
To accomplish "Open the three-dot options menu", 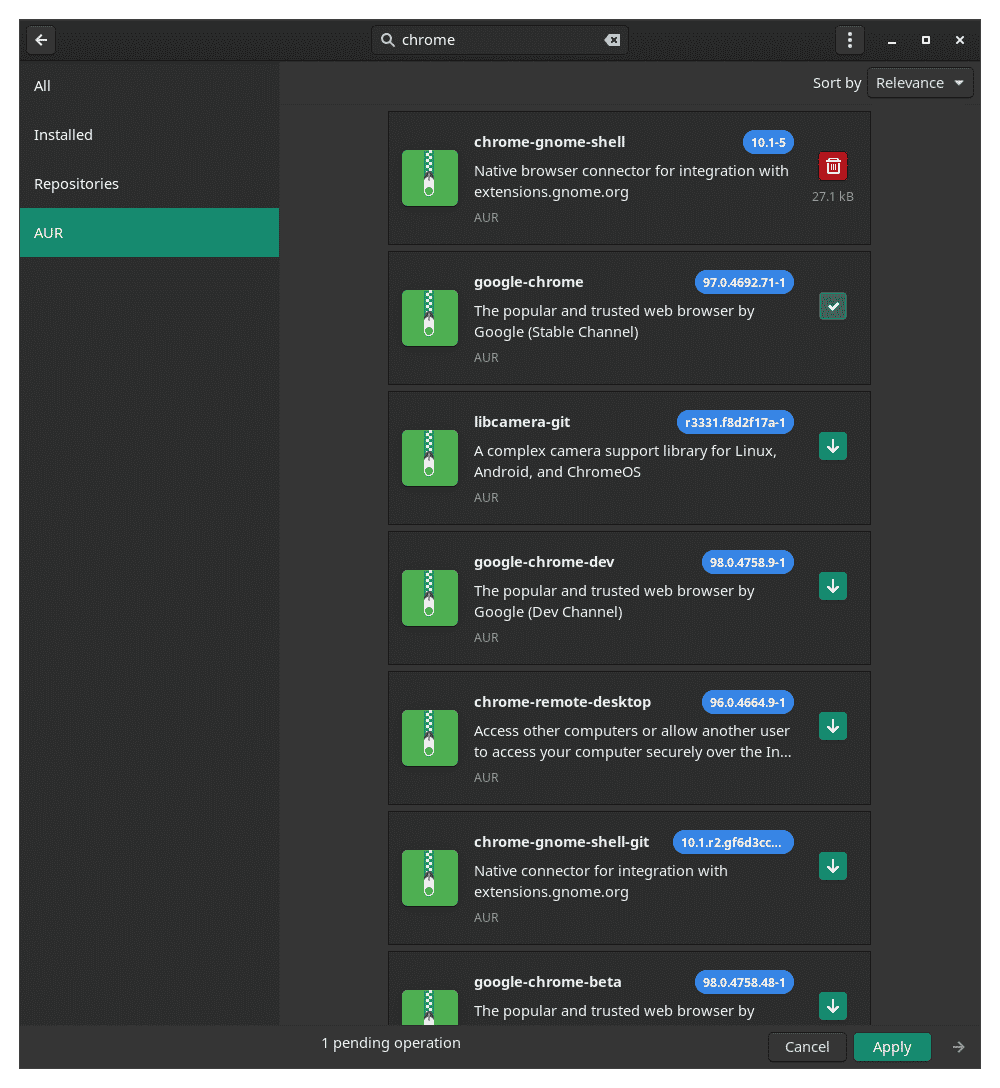I will [x=849, y=40].
